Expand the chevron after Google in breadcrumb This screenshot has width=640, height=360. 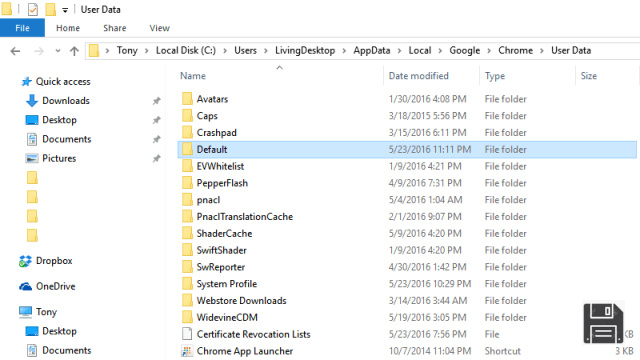click(x=489, y=51)
